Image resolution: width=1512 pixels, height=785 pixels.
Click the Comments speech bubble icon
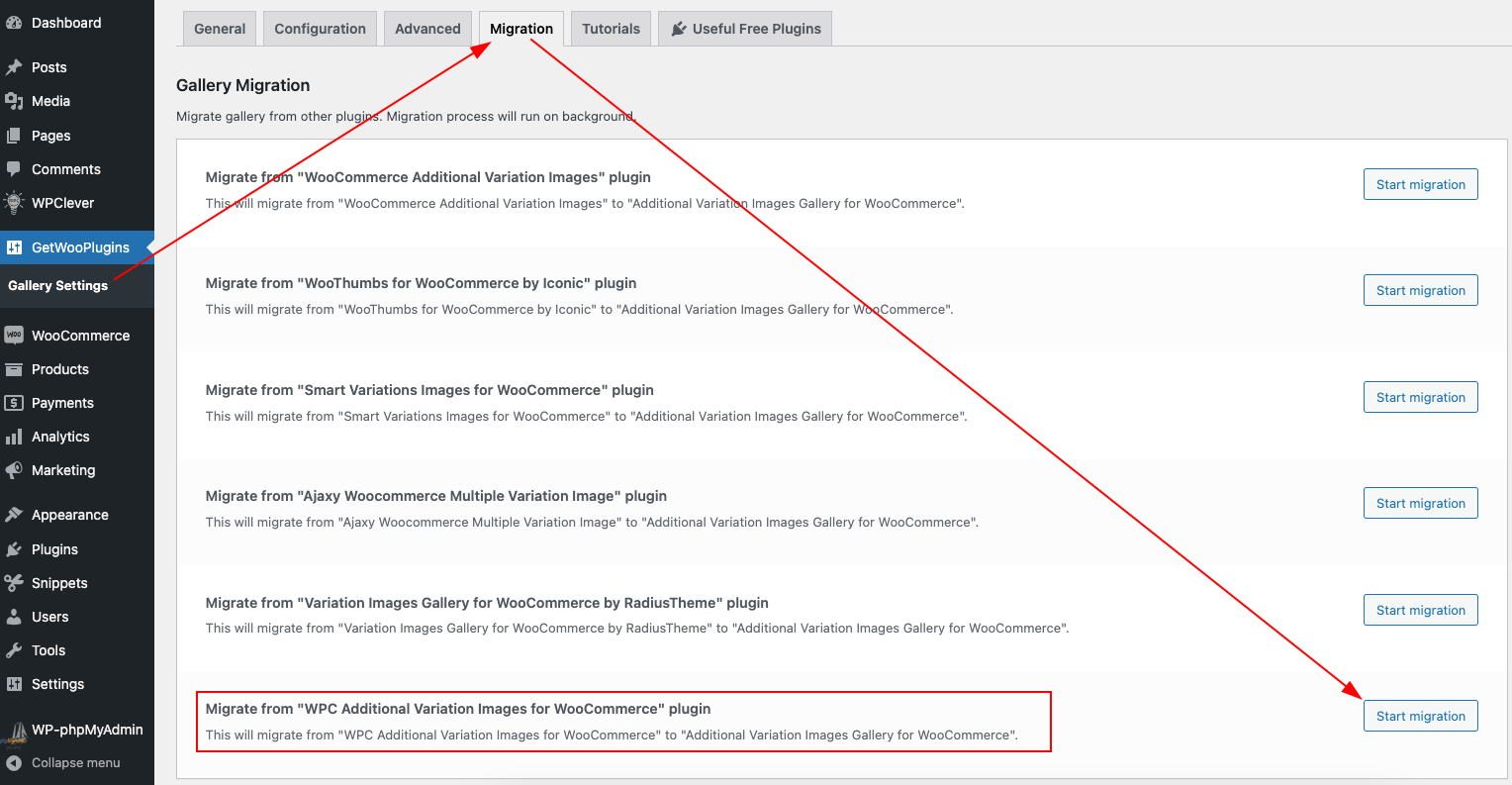14,169
